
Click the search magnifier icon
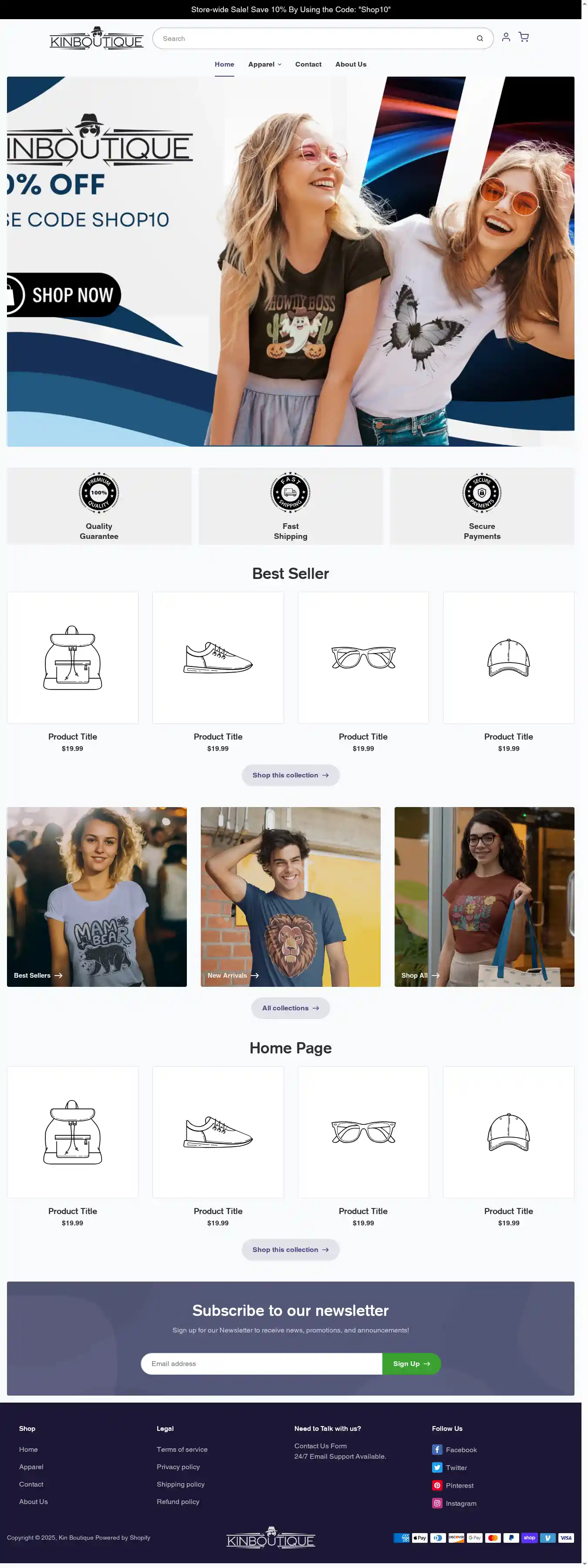[480, 38]
